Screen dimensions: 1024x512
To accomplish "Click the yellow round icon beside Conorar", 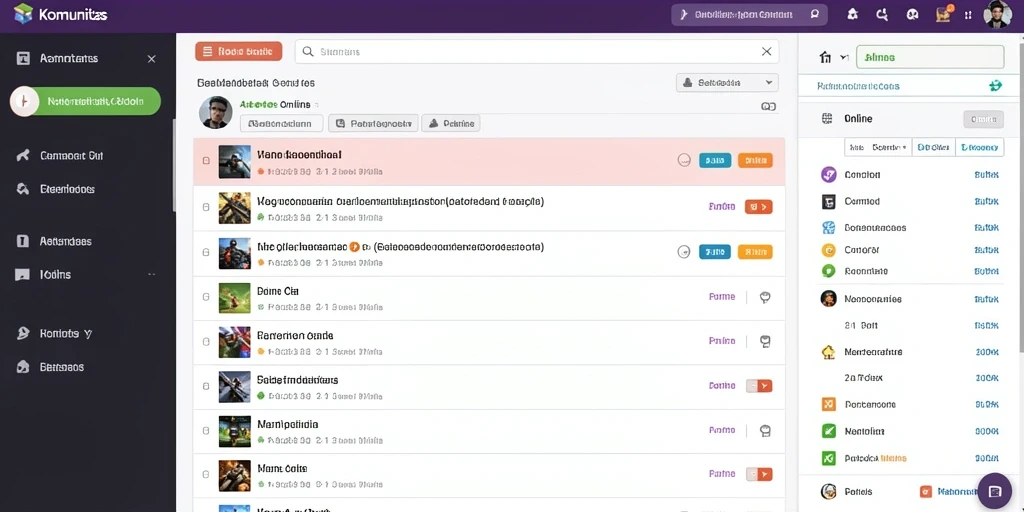I will click(x=828, y=249).
